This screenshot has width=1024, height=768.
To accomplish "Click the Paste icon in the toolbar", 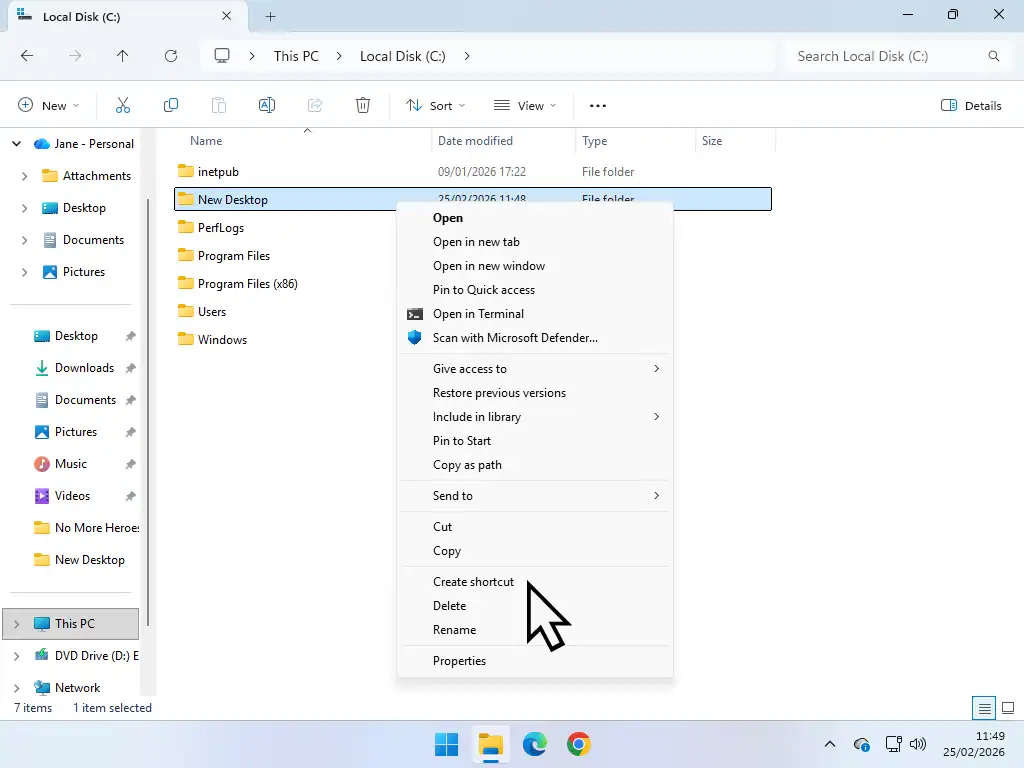I will (x=219, y=105).
